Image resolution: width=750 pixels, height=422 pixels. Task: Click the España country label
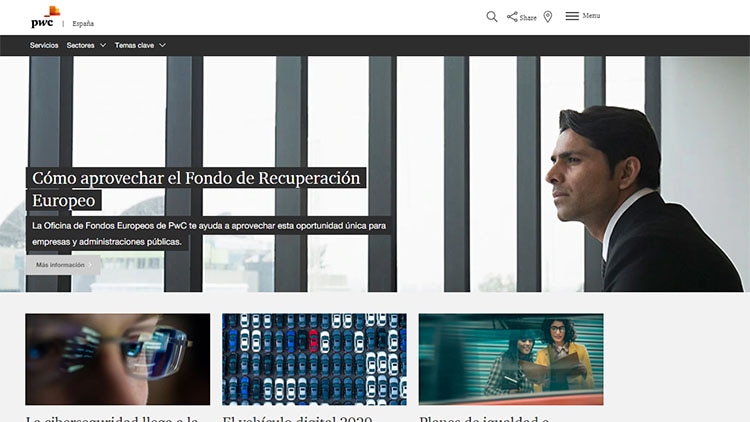pos(84,23)
